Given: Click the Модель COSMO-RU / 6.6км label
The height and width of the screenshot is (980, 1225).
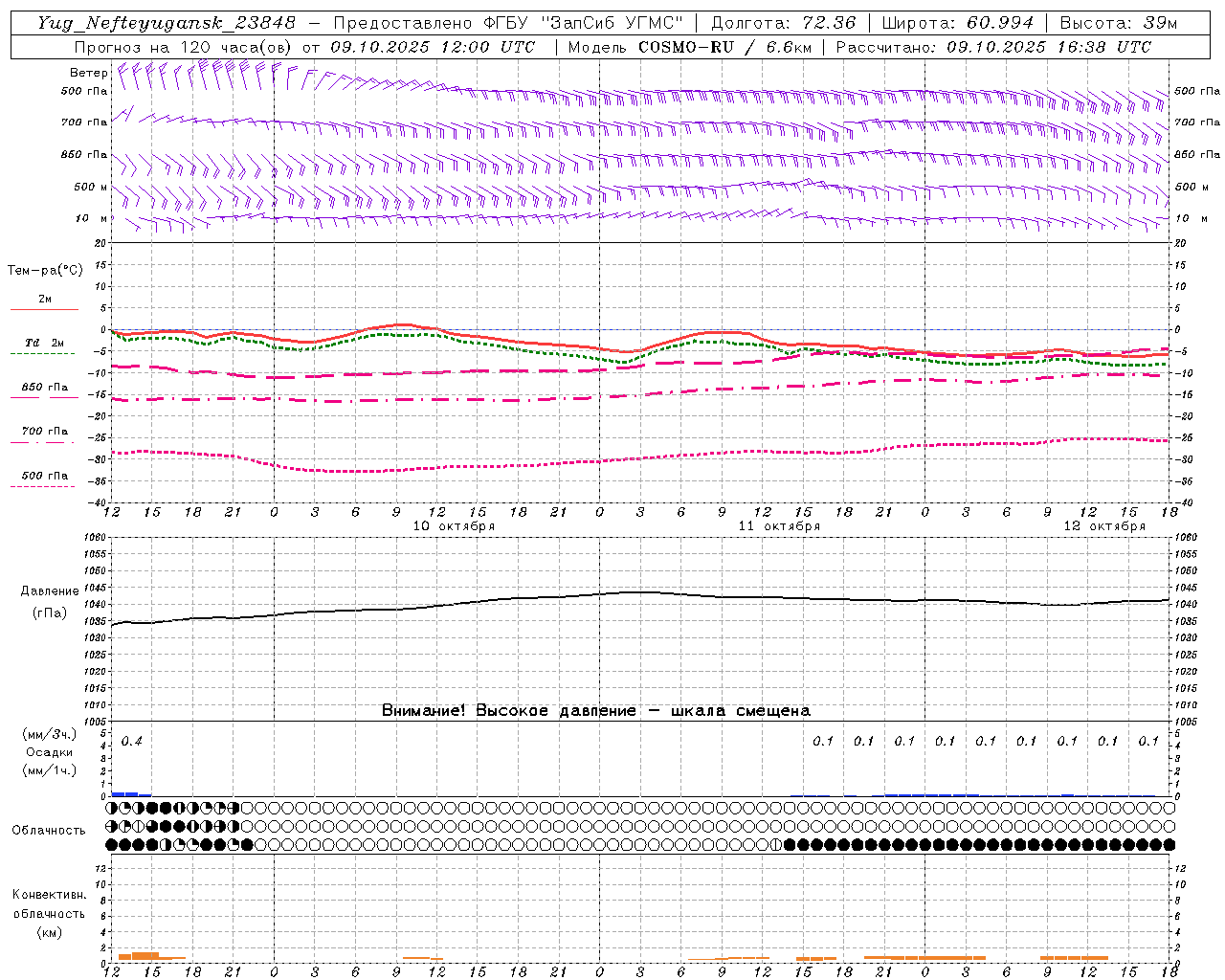Looking at the screenshot, I should click(x=689, y=47).
